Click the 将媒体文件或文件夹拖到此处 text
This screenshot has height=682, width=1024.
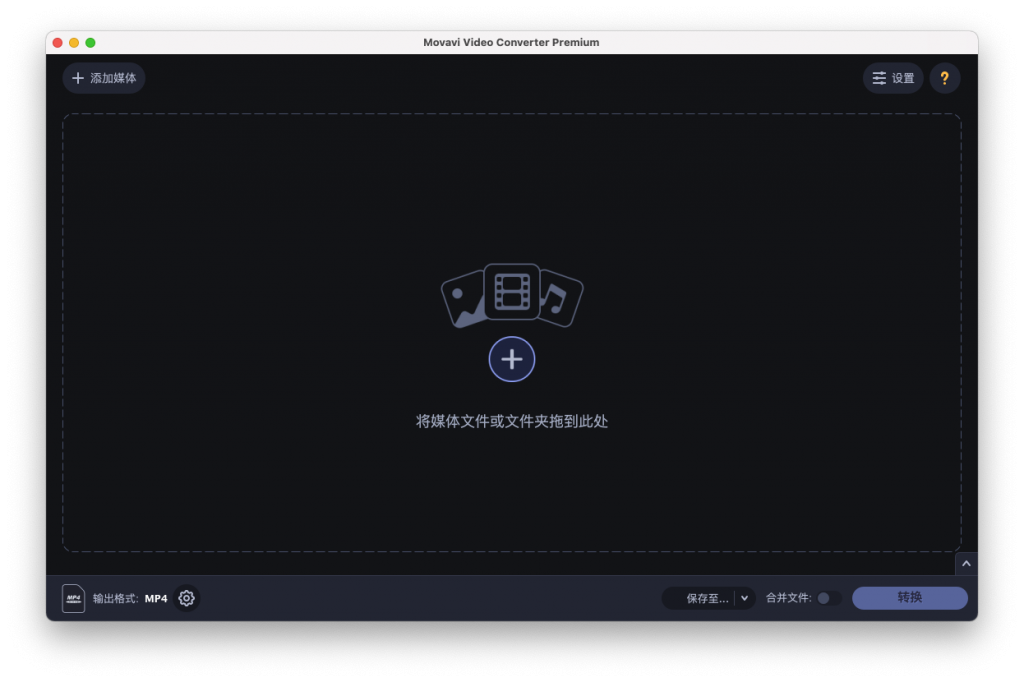pos(511,421)
